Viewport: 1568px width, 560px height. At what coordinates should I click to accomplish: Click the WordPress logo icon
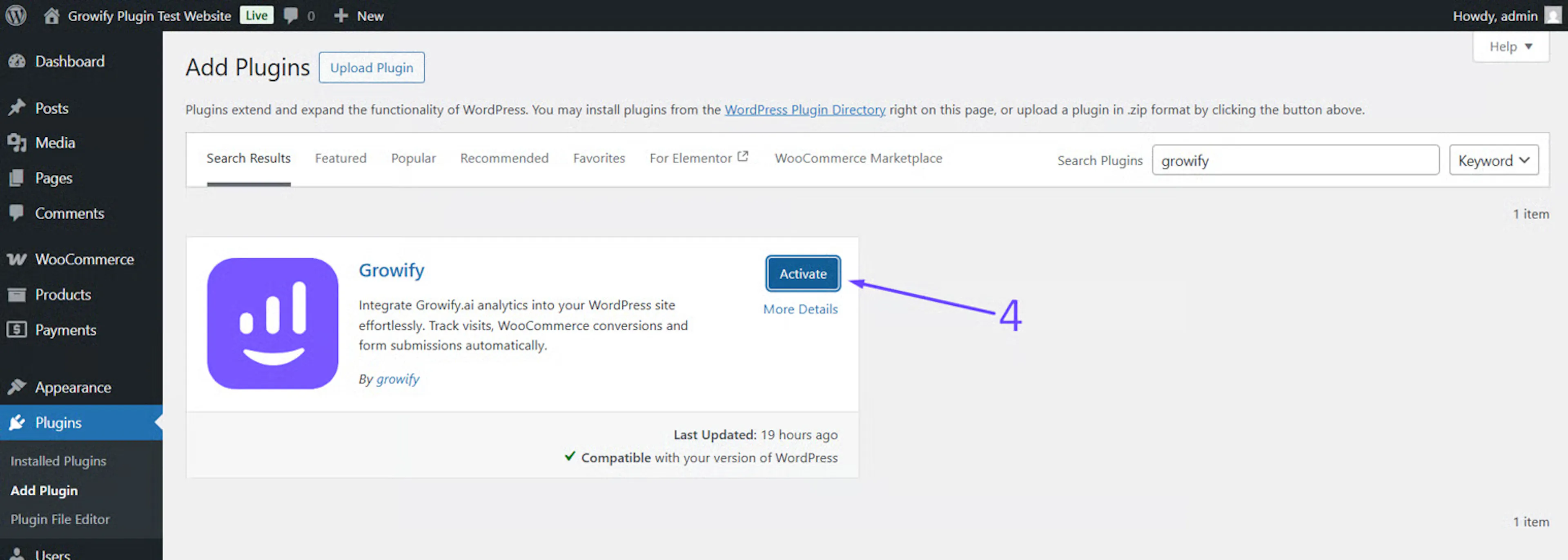[16, 15]
